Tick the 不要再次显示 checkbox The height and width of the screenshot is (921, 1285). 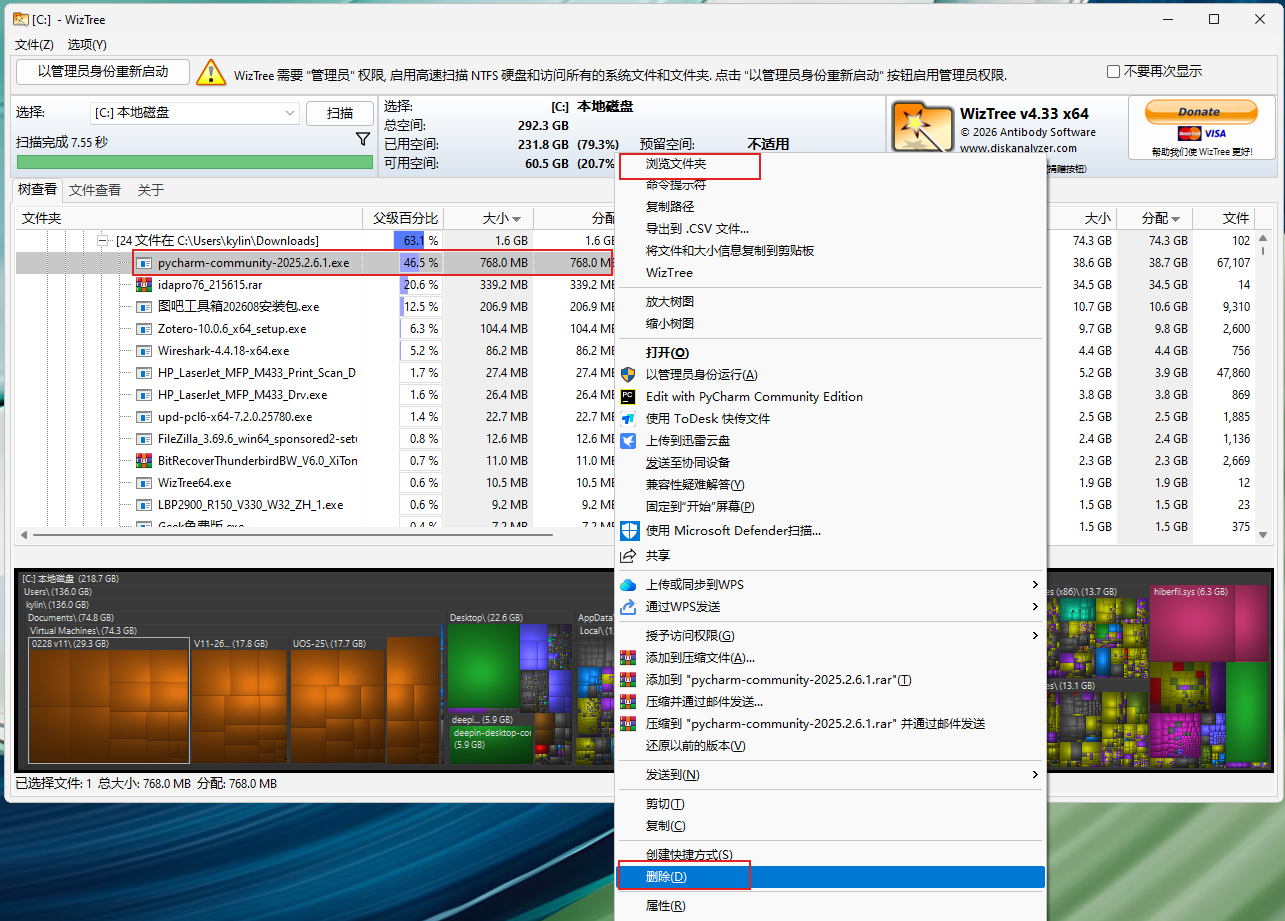click(1114, 72)
